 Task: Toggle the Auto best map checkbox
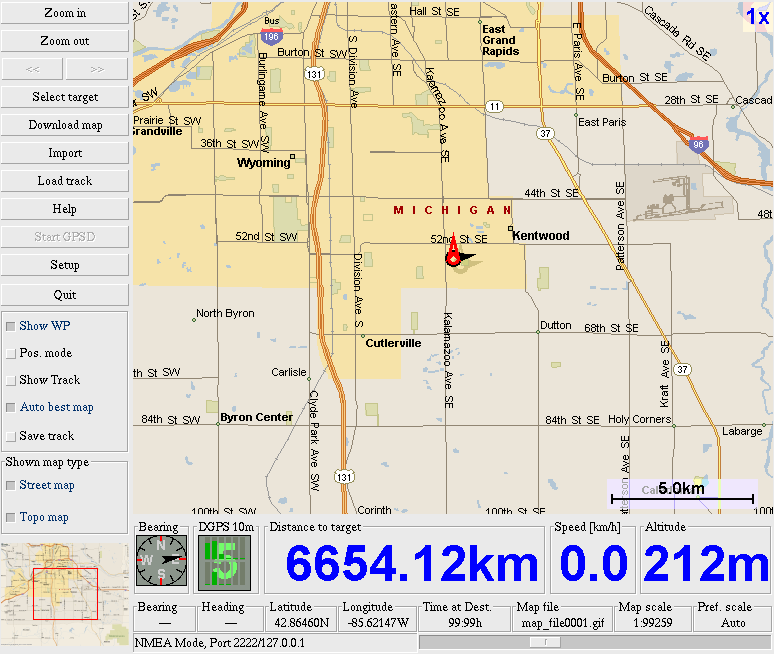[x=10, y=407]
